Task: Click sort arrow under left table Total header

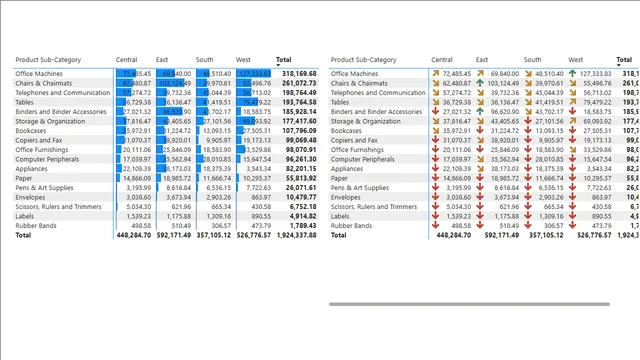Action: click(278, 65)
